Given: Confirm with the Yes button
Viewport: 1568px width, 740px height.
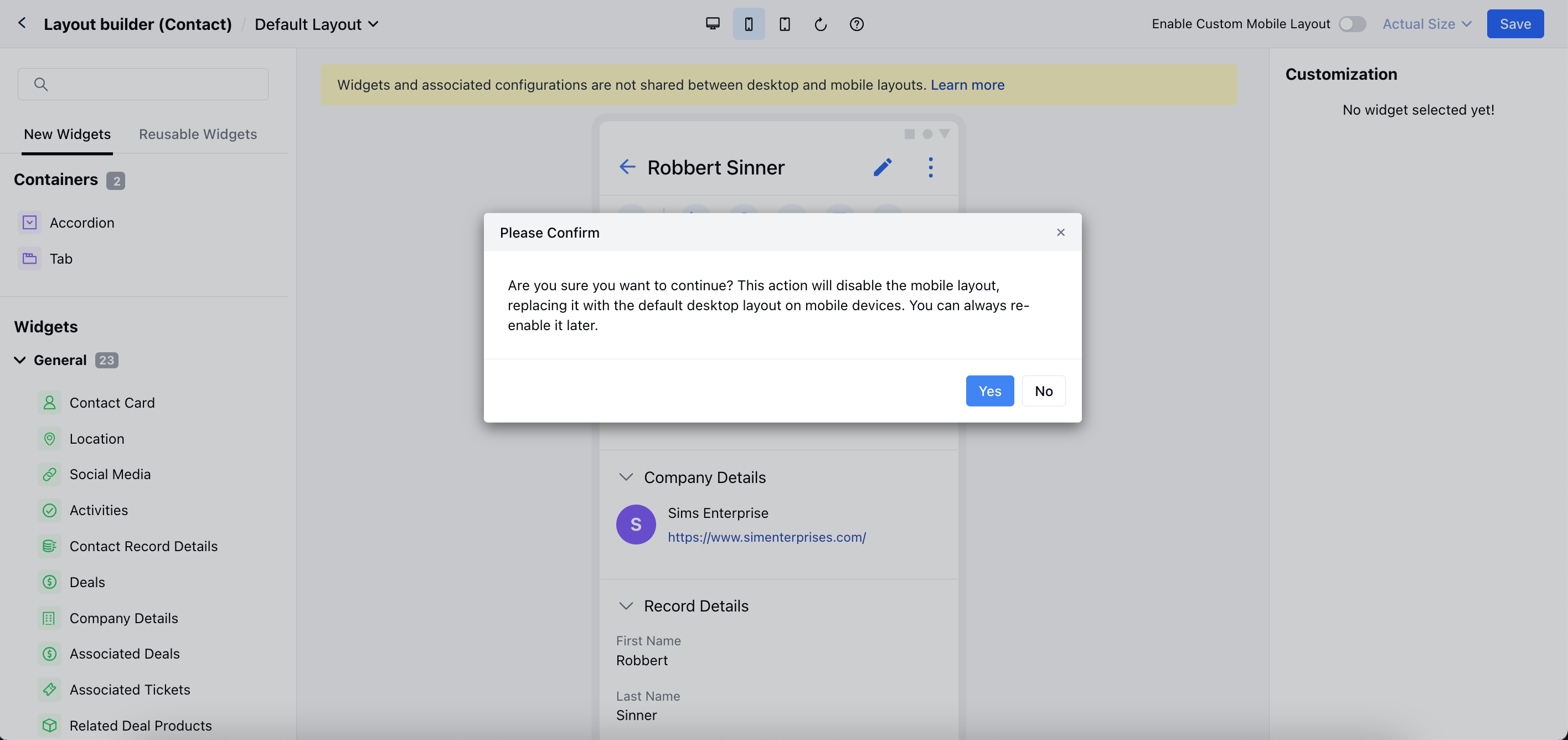Looking at the screenshot, I should tap(990, 391).
